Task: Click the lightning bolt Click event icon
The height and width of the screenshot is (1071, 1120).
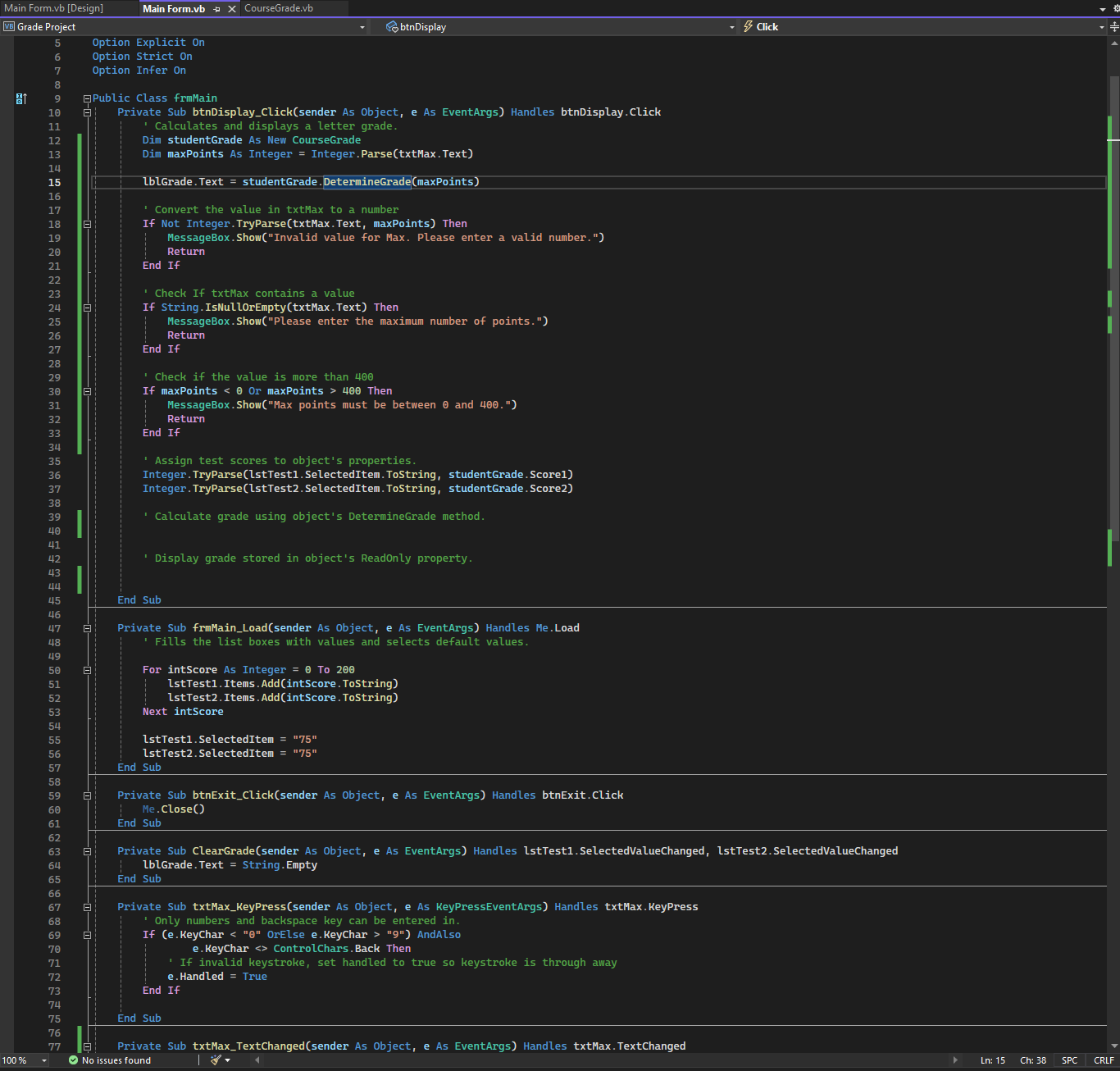Action: coord(749,27)
